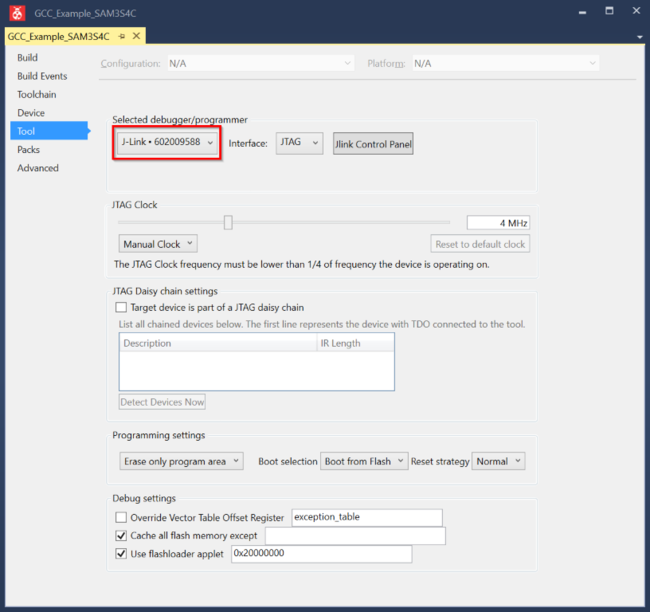Open the Boot from Flash dropdown

click(x=364, y=462)
